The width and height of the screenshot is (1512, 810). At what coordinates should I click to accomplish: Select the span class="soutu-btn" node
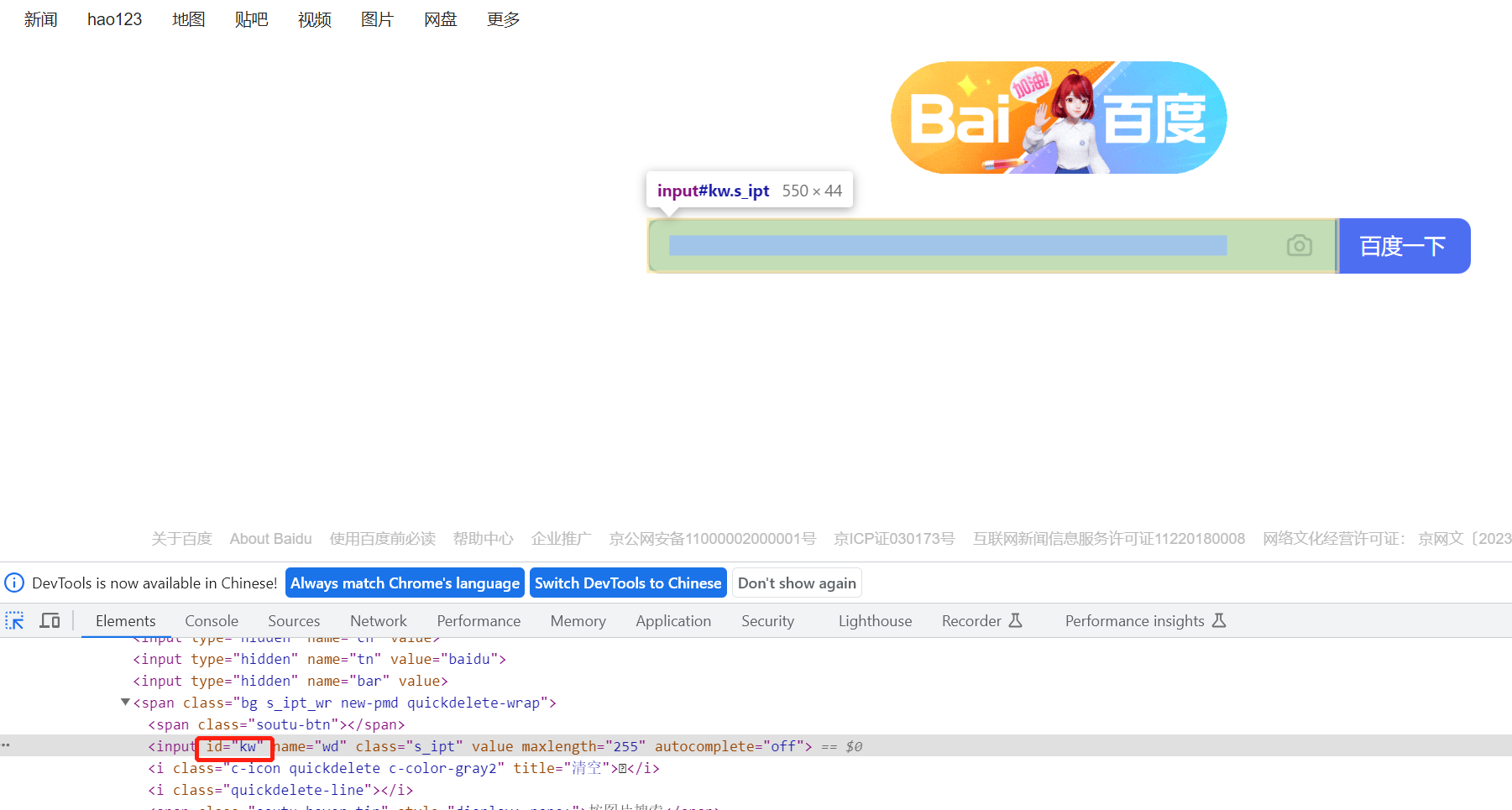click(x=276, y=724)
